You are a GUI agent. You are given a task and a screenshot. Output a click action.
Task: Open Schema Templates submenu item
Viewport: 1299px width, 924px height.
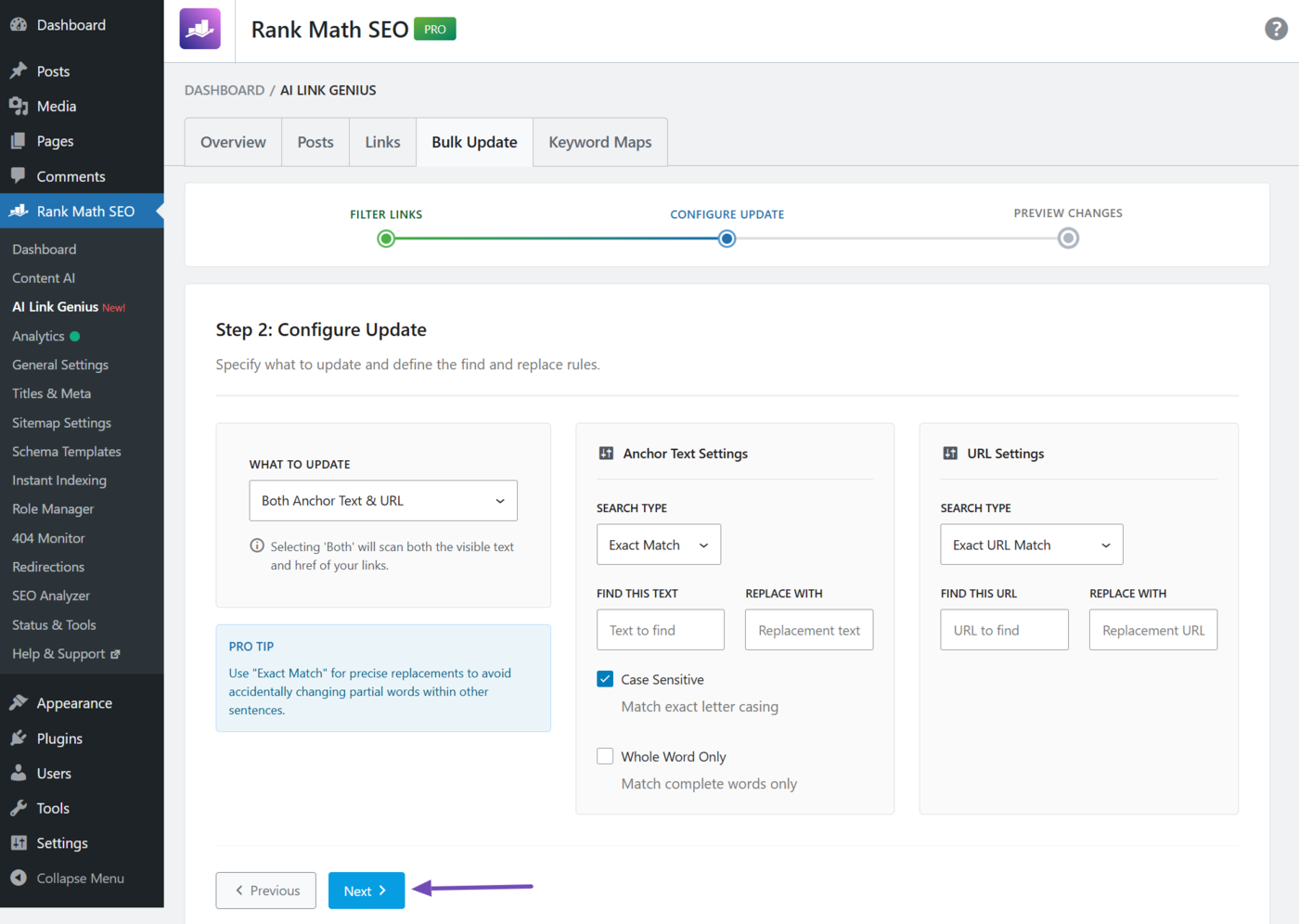click(67, 451)
